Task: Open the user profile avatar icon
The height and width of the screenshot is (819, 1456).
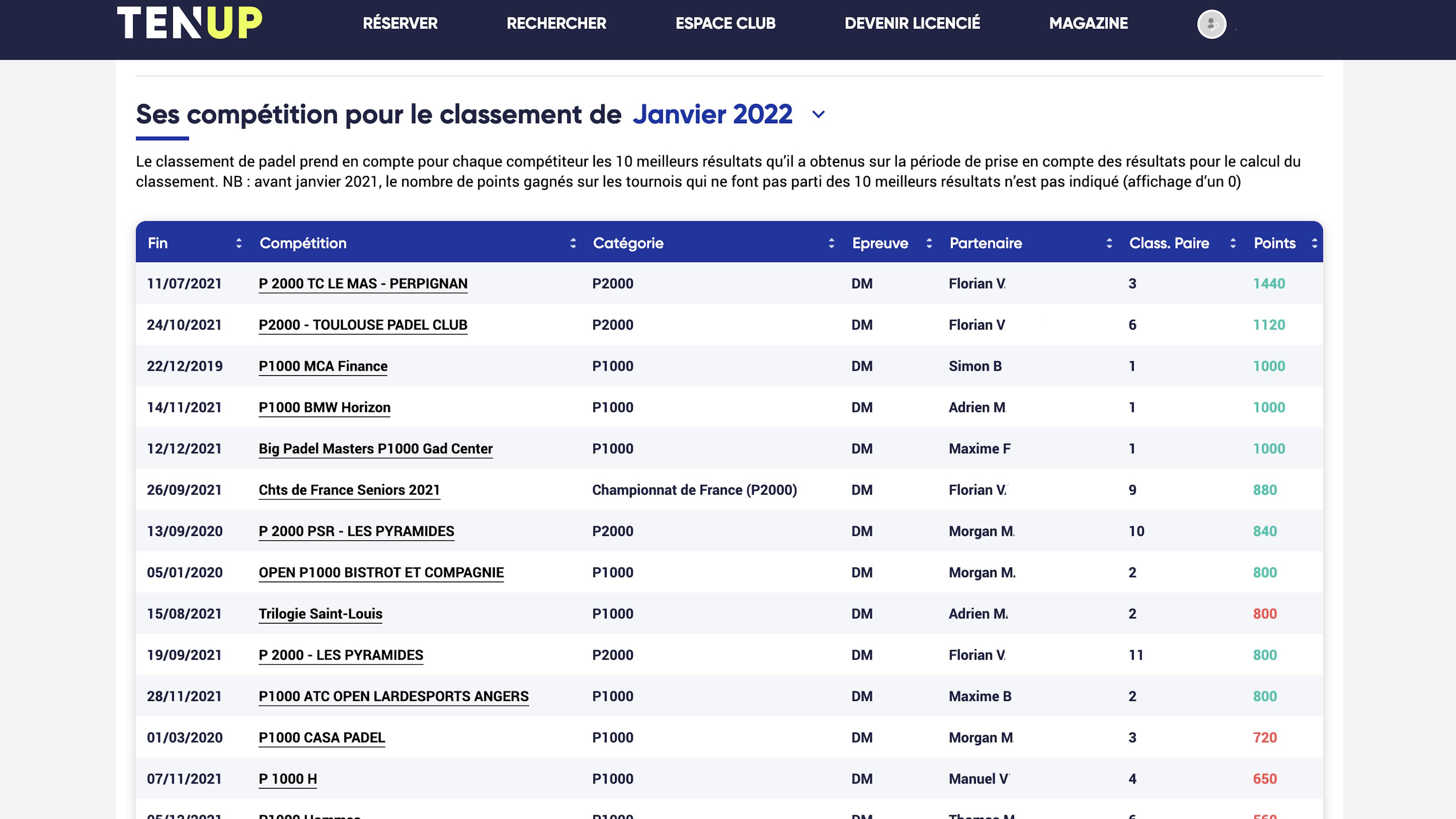Action: (x=1211, y=24)
